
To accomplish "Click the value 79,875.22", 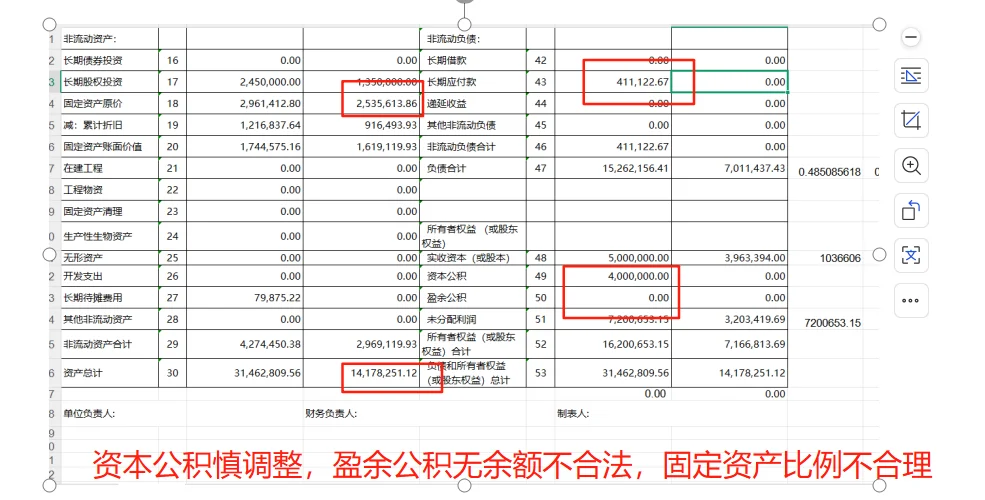I will point(277,298).
